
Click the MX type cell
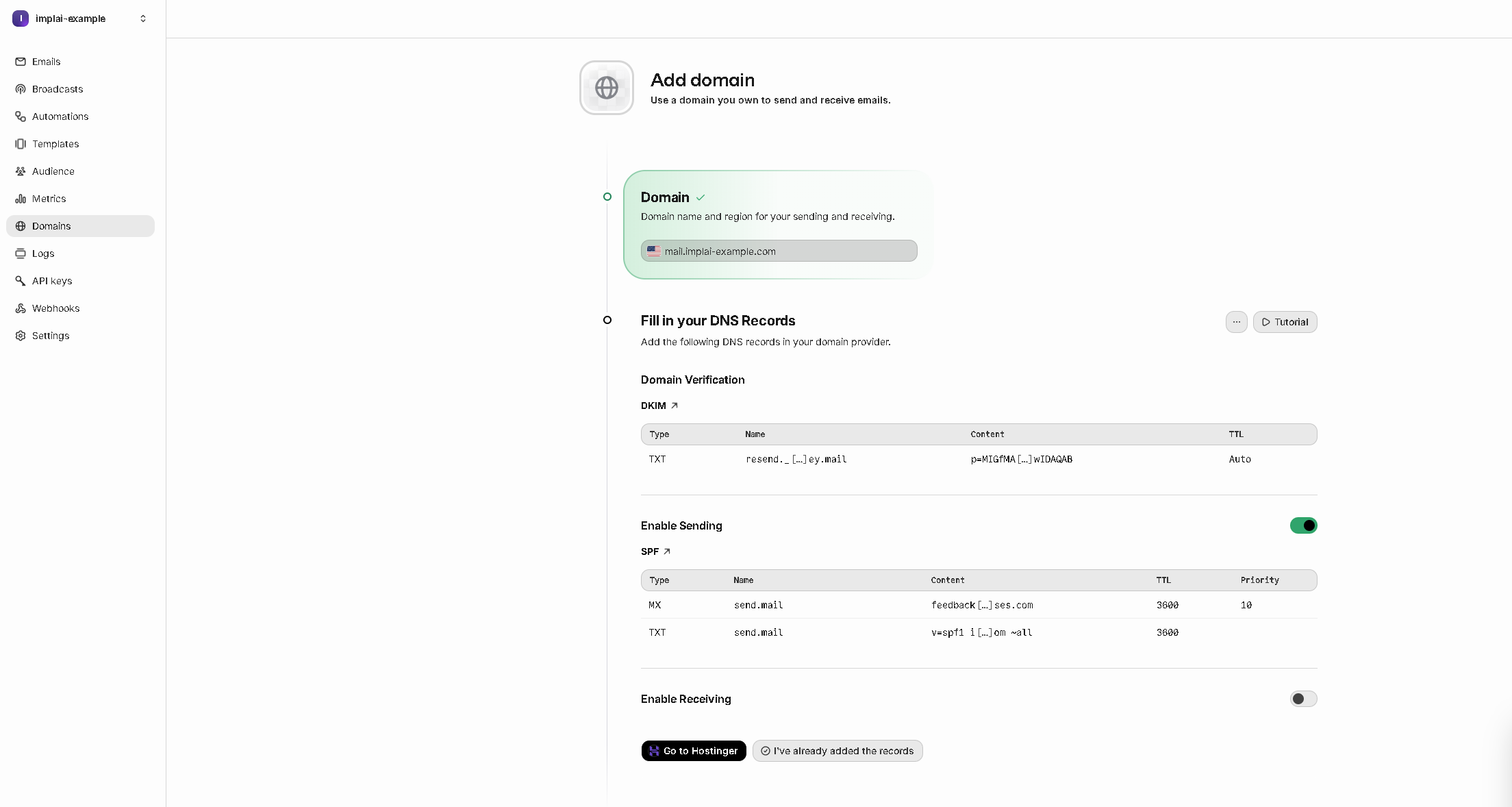click(x=655, y=605)
